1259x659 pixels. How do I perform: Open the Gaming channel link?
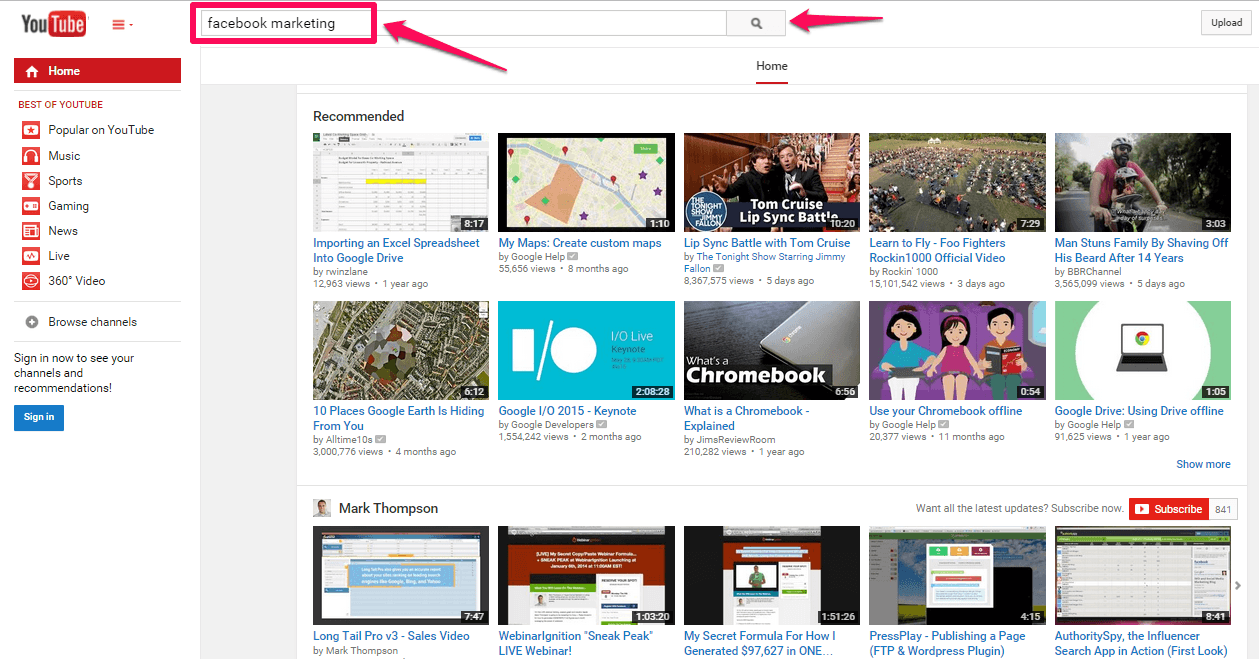[x=68, y=206]
